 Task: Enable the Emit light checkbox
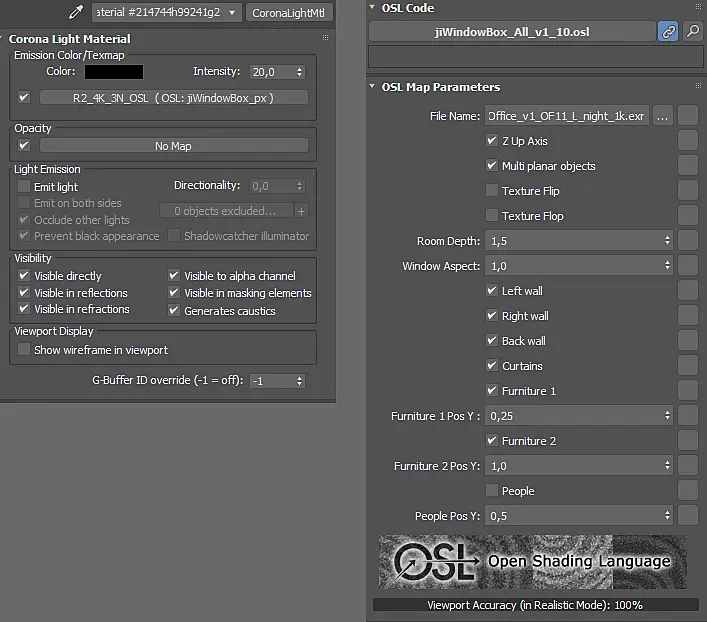point(24,186)
